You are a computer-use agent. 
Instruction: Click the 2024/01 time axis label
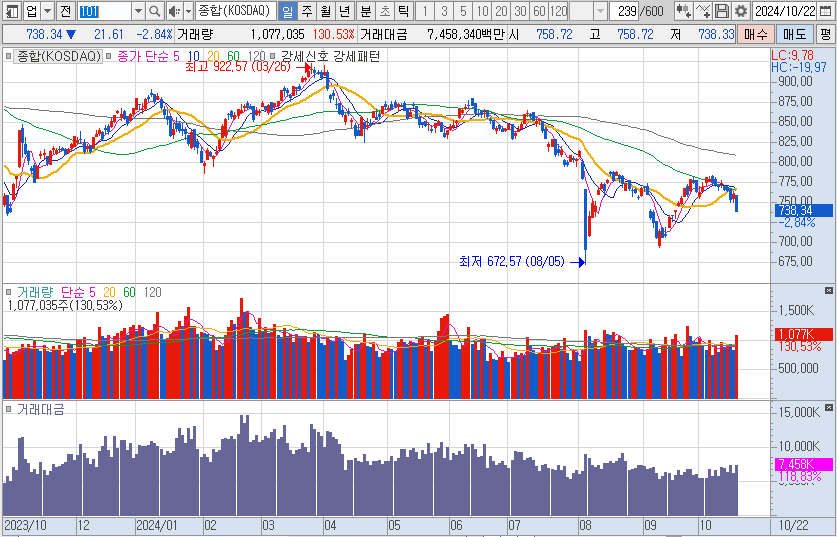click(x=157, y=525)
